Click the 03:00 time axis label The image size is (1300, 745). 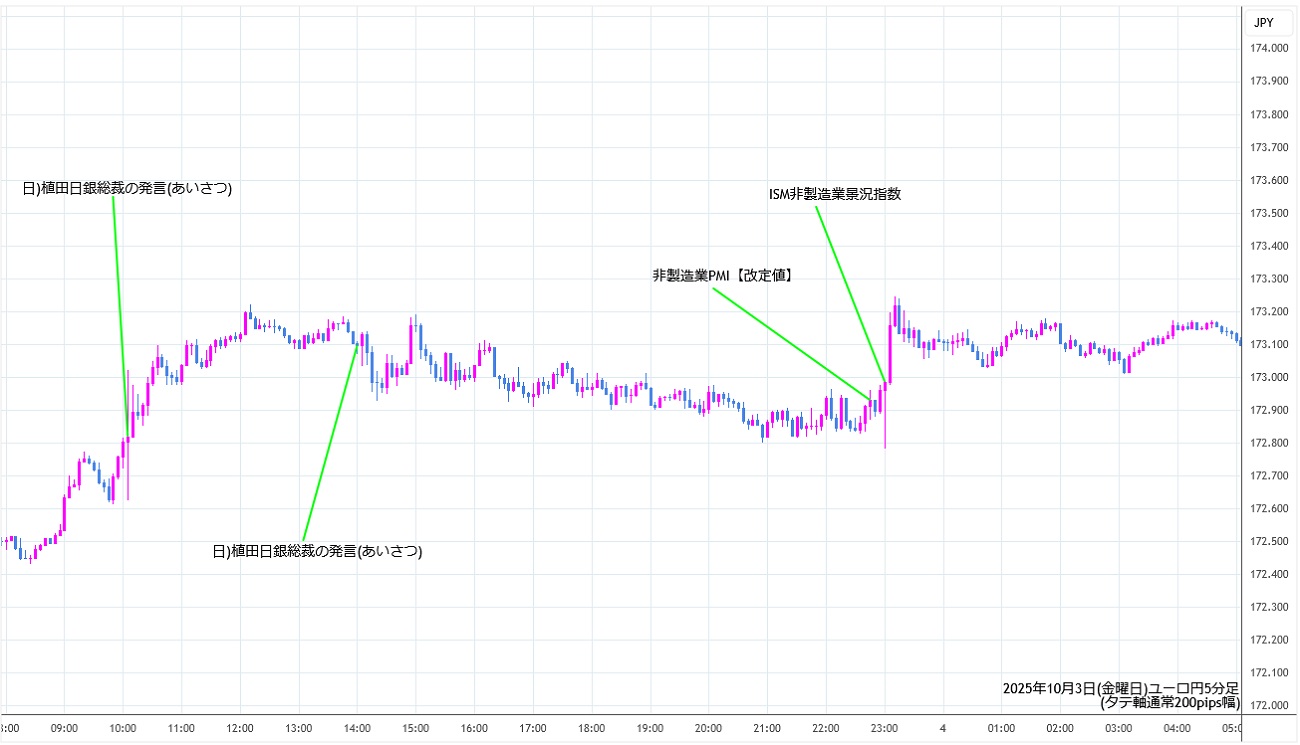[1118, 728]
